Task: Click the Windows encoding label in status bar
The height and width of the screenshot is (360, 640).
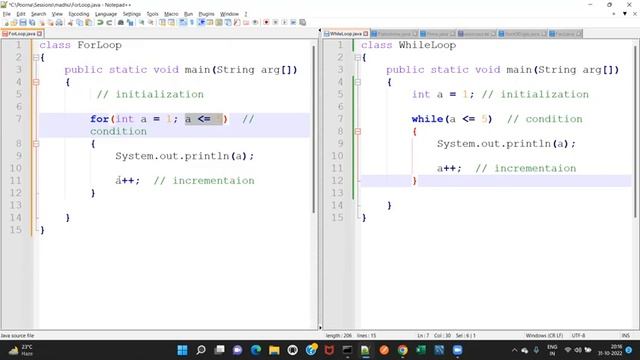Action: (x=544, y=336)
